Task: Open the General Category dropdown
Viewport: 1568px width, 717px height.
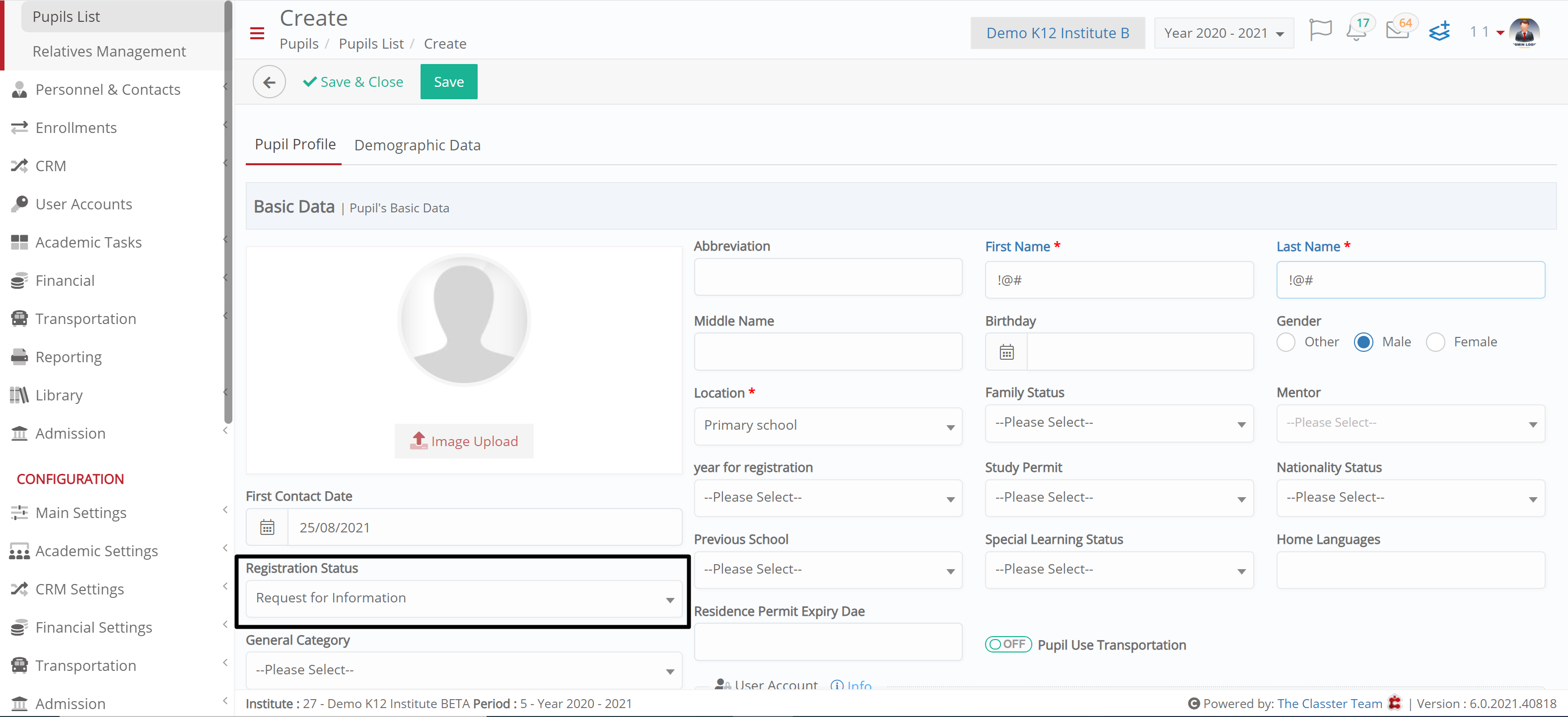Action: (x=464, y=670)
